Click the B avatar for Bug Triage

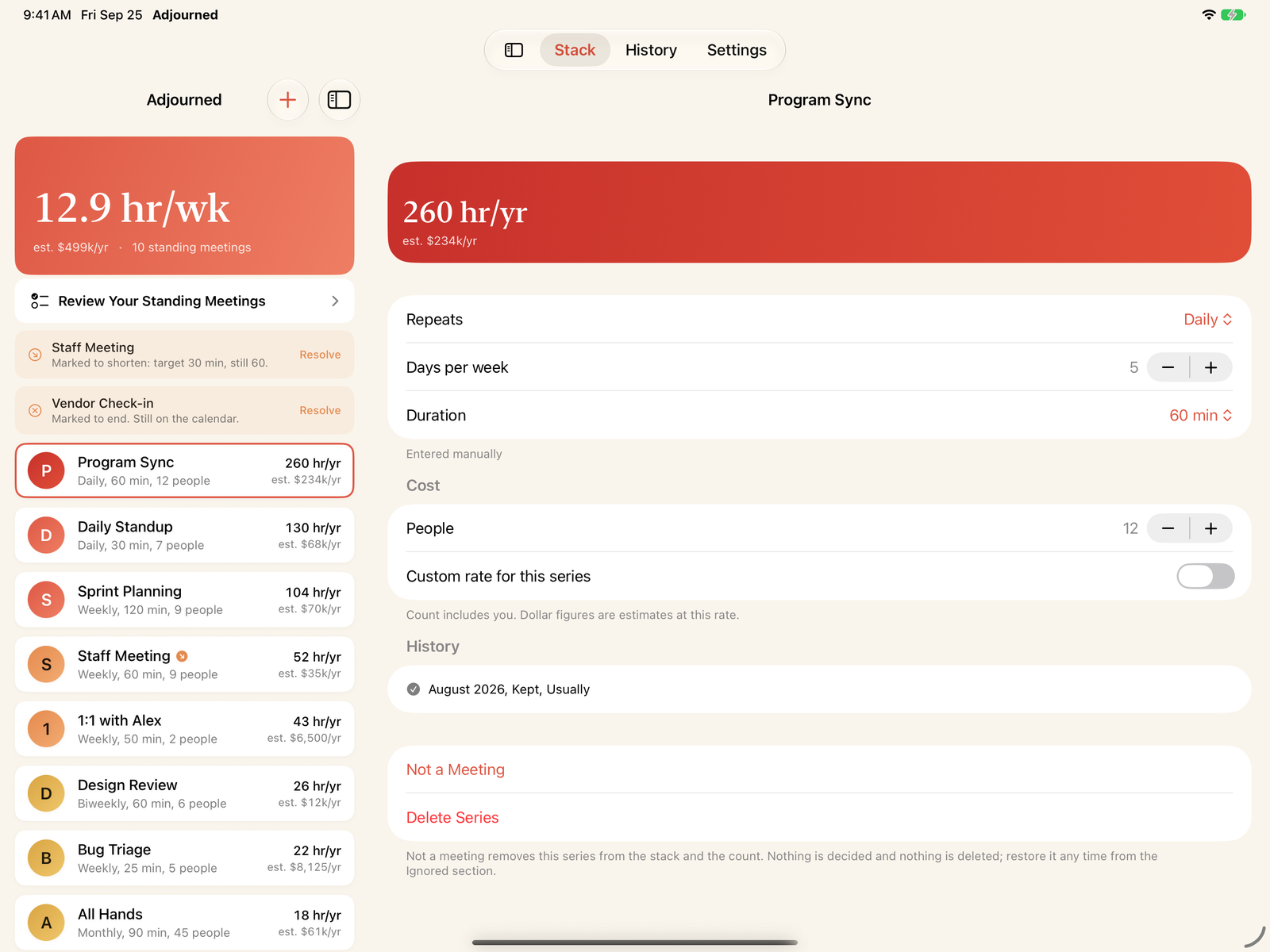(x=46, y=858)
